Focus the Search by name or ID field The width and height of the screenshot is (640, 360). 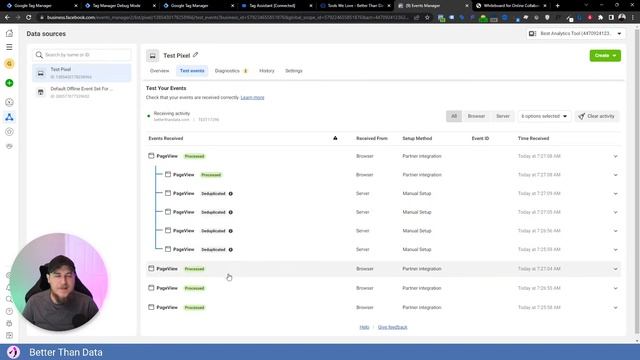[x=82, y=55]
